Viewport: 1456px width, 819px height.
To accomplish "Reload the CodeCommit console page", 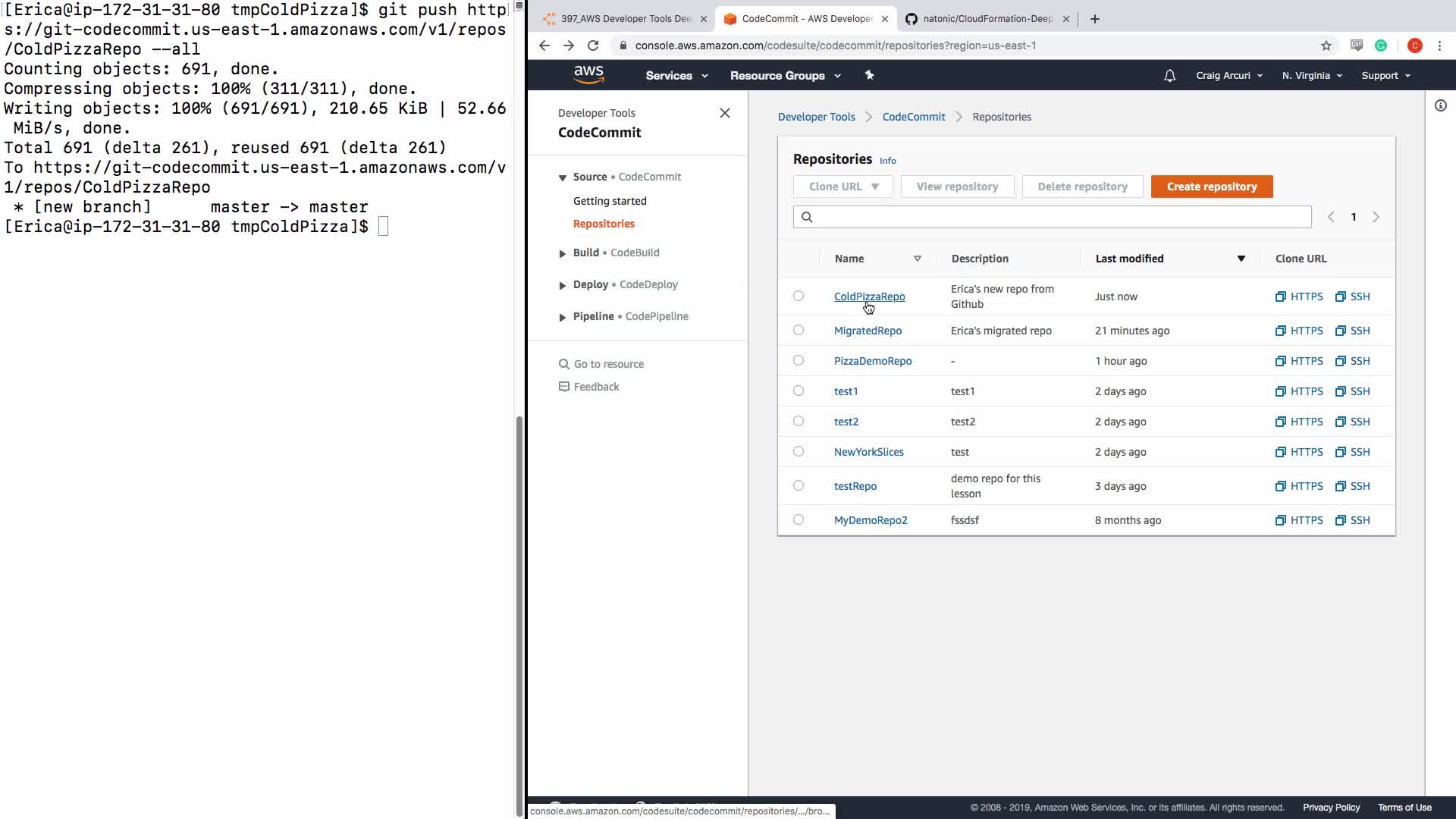I will [x=593, y=45].
